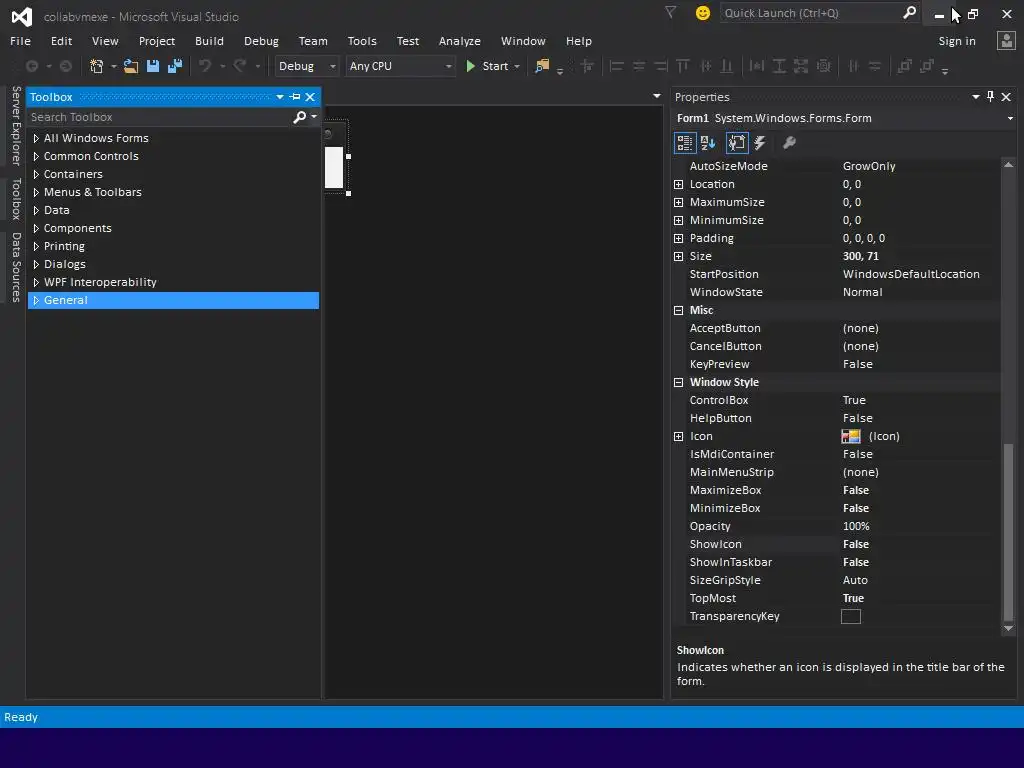The width and height of the screenshot is (1024, 768).
Task: Click the Redo arrow icon
Action: click(240, 66)
